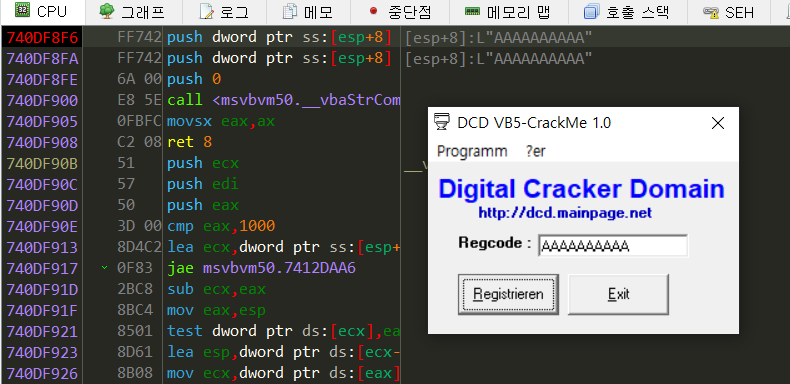Select address 740DF90B
The height and width of the screenshot is (384, 790).
[x=42, y=163]
